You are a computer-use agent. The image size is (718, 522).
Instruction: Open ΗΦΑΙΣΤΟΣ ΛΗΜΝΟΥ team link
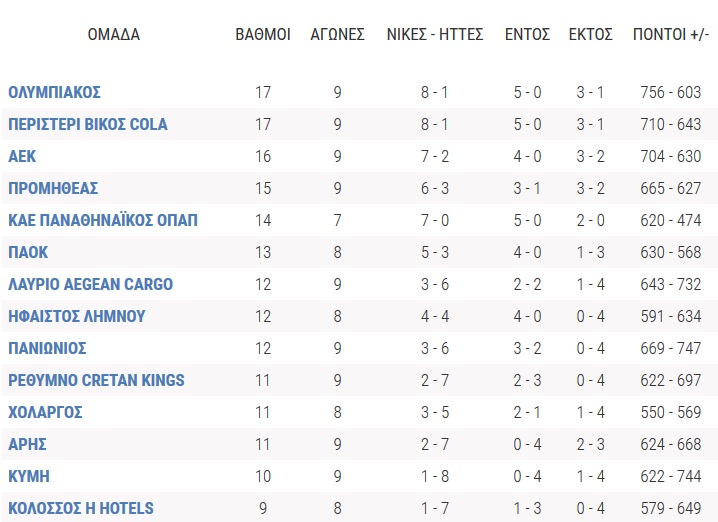(77, 316)
